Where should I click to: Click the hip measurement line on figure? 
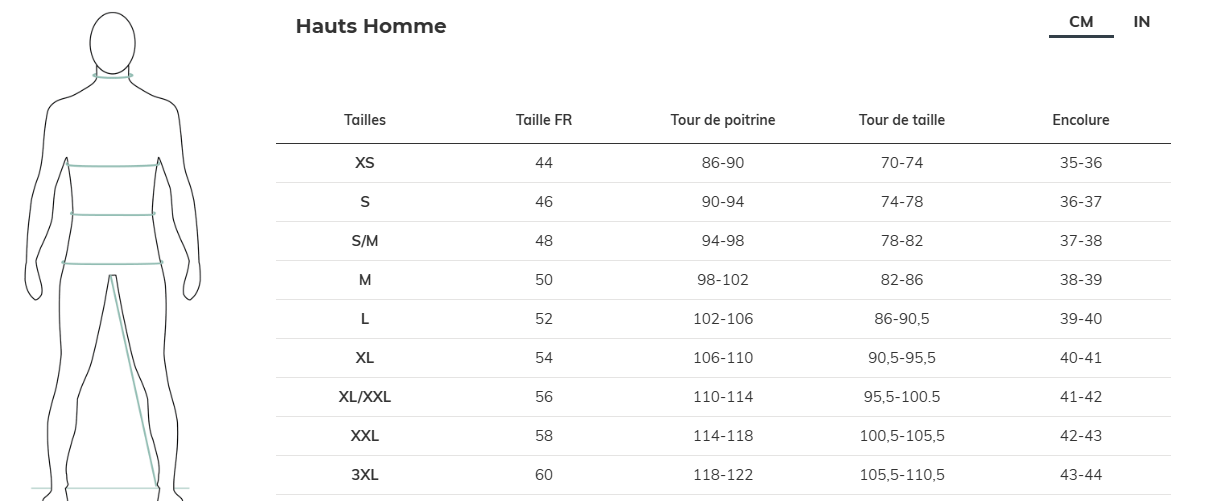tap(112, 264)
